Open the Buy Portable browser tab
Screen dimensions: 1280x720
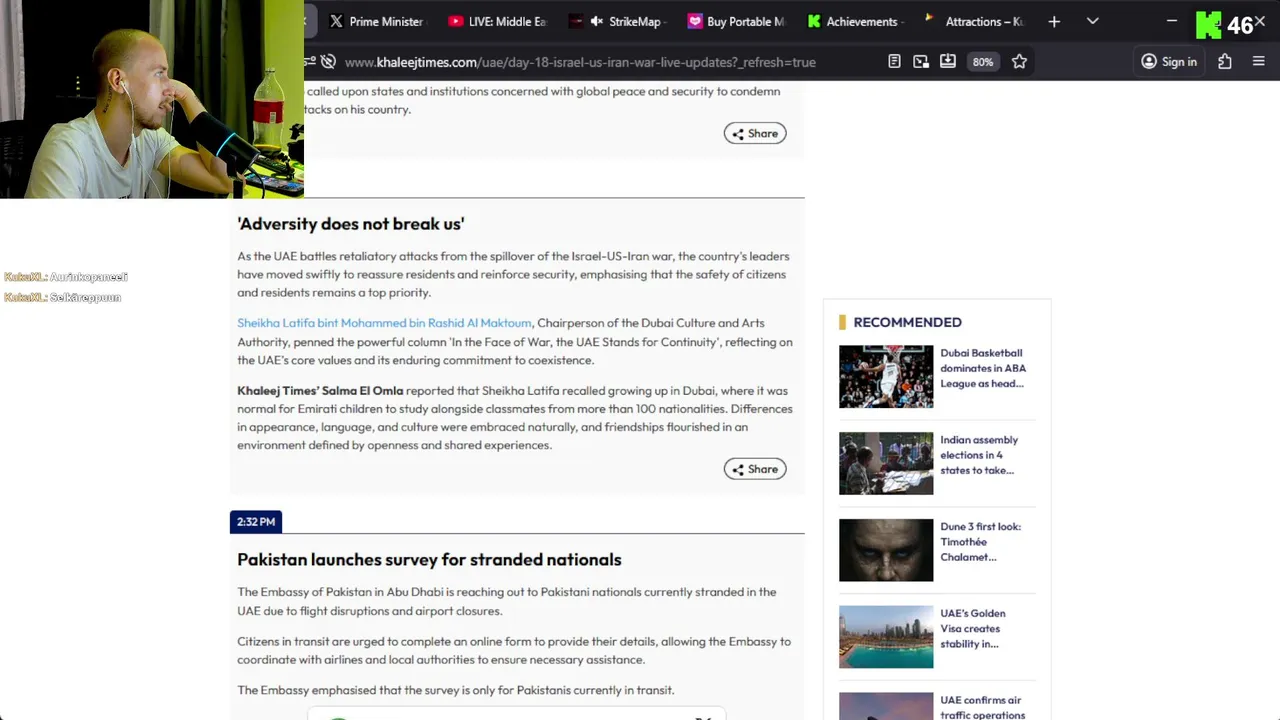pos(736,21)
